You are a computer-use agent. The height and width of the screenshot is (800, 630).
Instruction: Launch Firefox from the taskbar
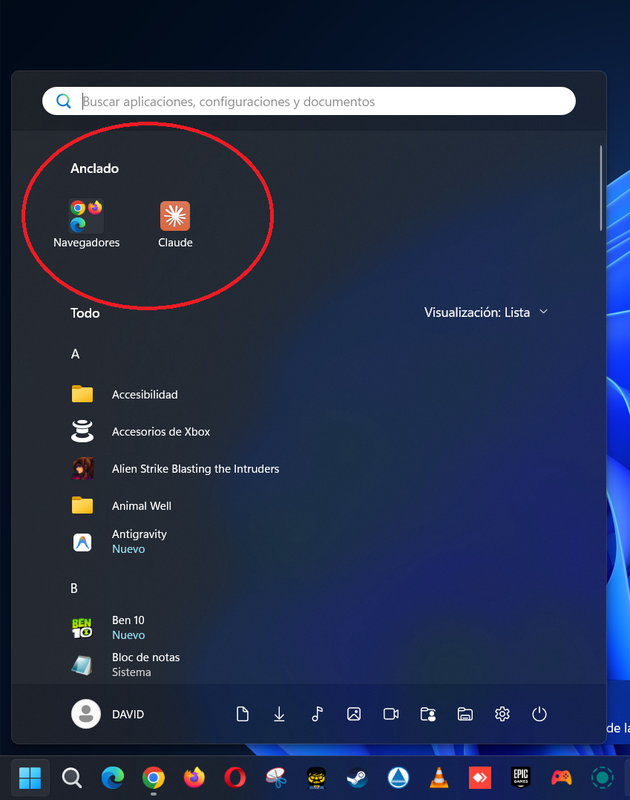click(194, 778)
